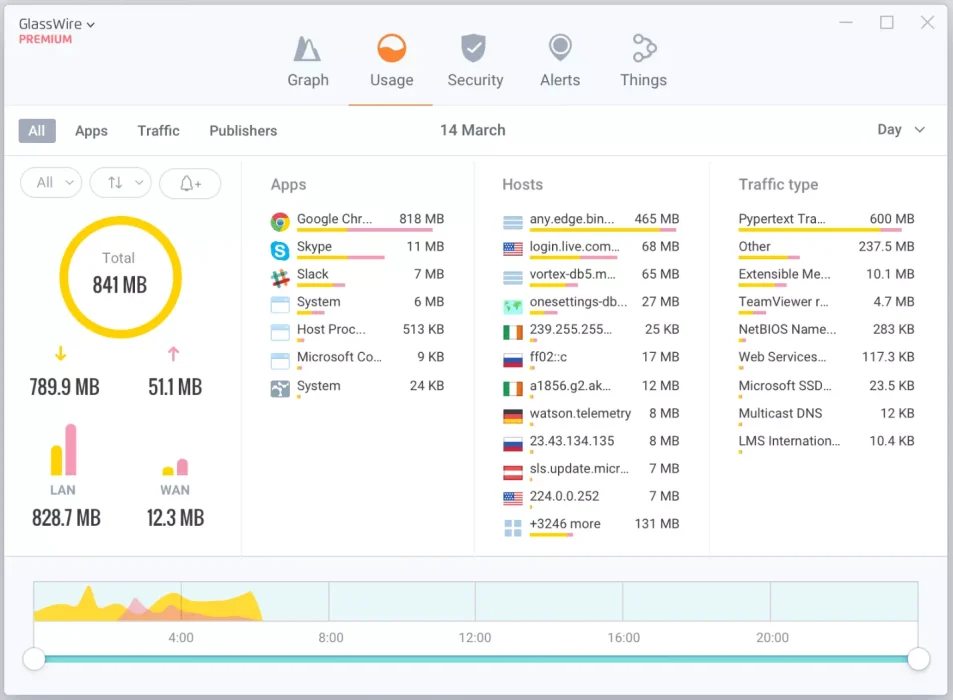Select the Web Services... traffic type

coord(827,359)
